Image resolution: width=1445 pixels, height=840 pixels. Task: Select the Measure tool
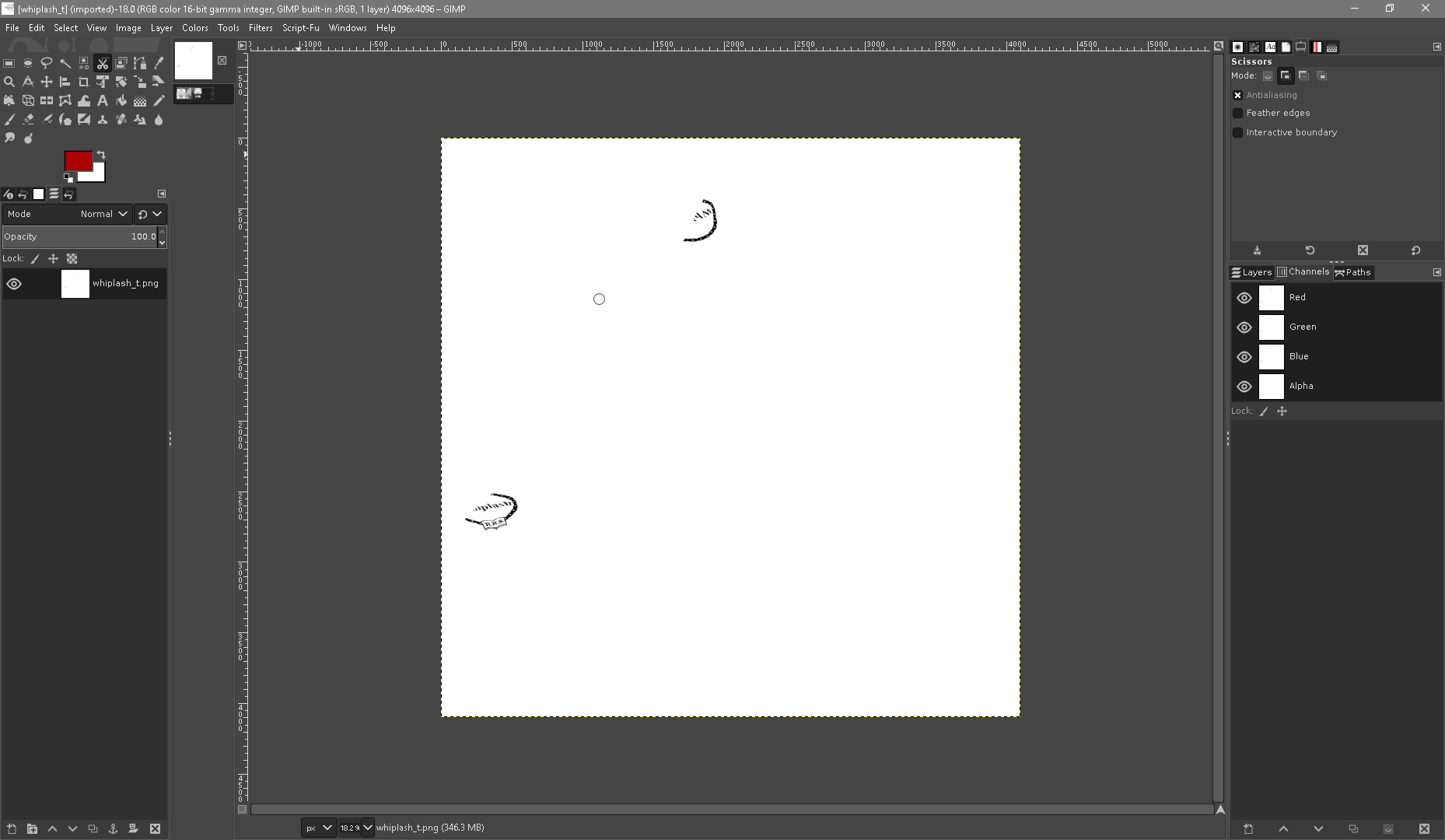tap(28, 82)
